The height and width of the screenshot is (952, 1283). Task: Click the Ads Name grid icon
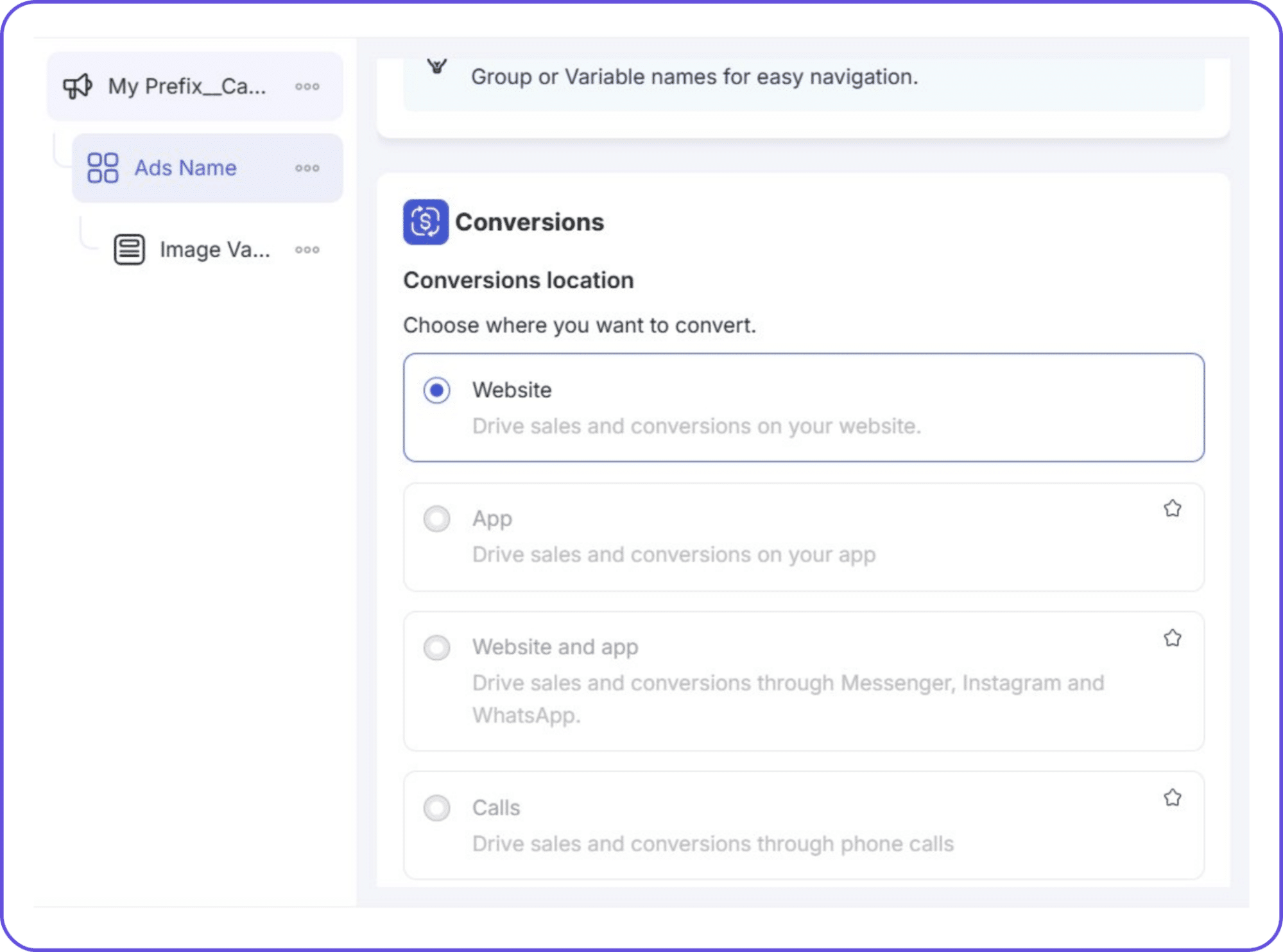tap(103, 168)
